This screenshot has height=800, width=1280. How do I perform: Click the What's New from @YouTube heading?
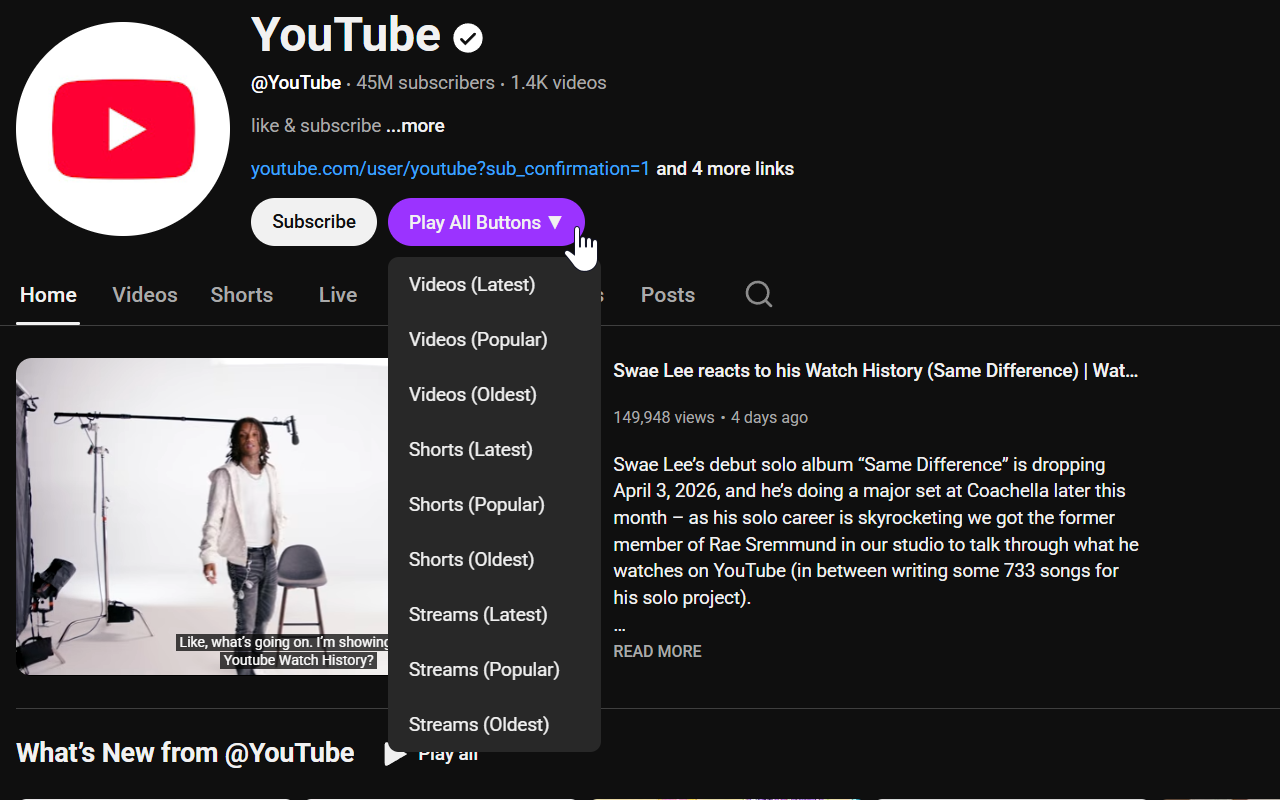pyautogui.click(x=185, y=753)
